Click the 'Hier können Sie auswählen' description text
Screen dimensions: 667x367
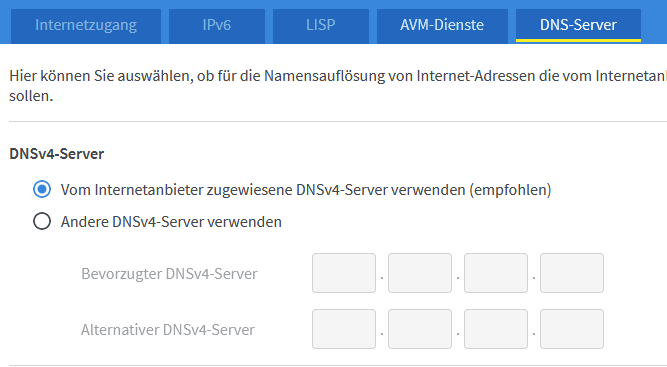click(338, 85)
